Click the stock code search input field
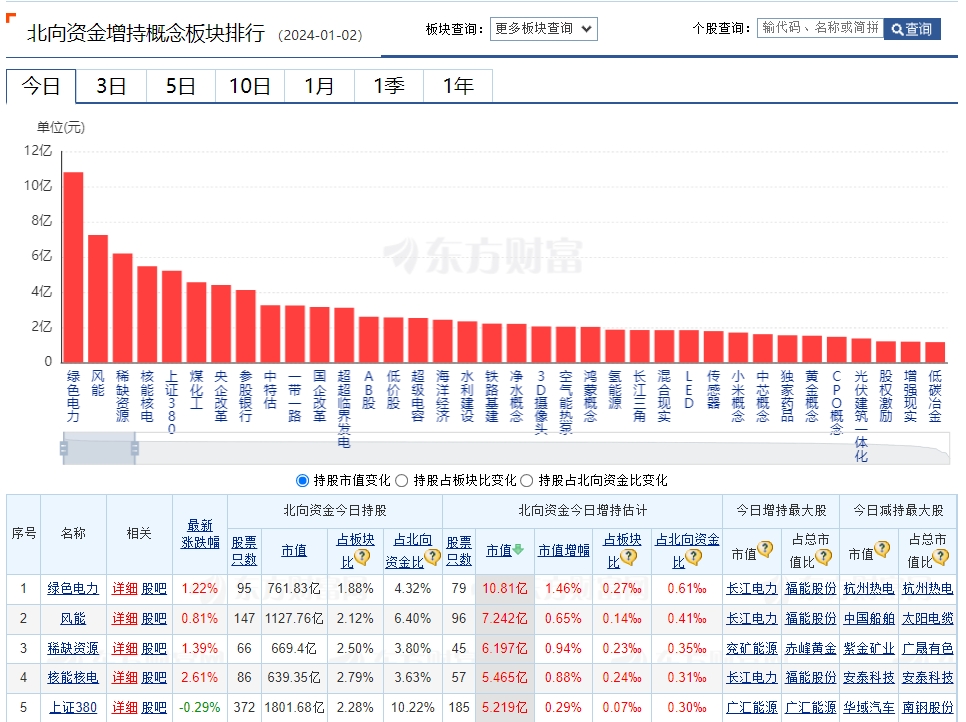966x722 pixels. (819, 29)
